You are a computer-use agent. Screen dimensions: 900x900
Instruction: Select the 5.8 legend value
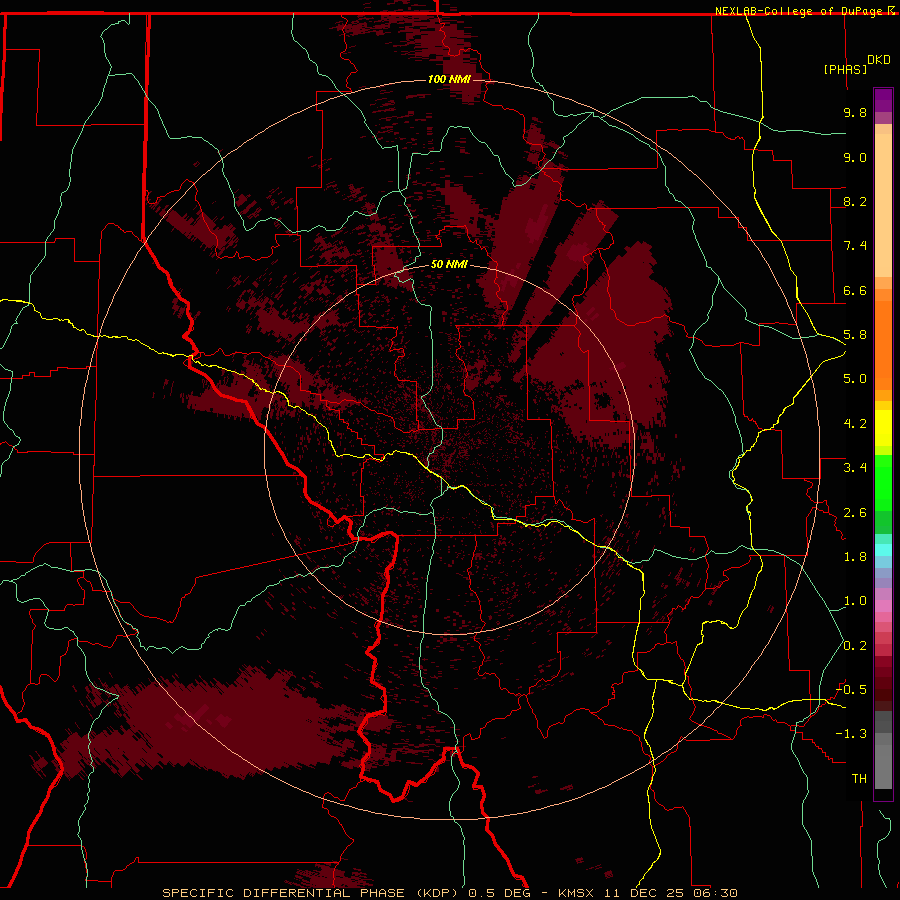[x=855, y=335]
